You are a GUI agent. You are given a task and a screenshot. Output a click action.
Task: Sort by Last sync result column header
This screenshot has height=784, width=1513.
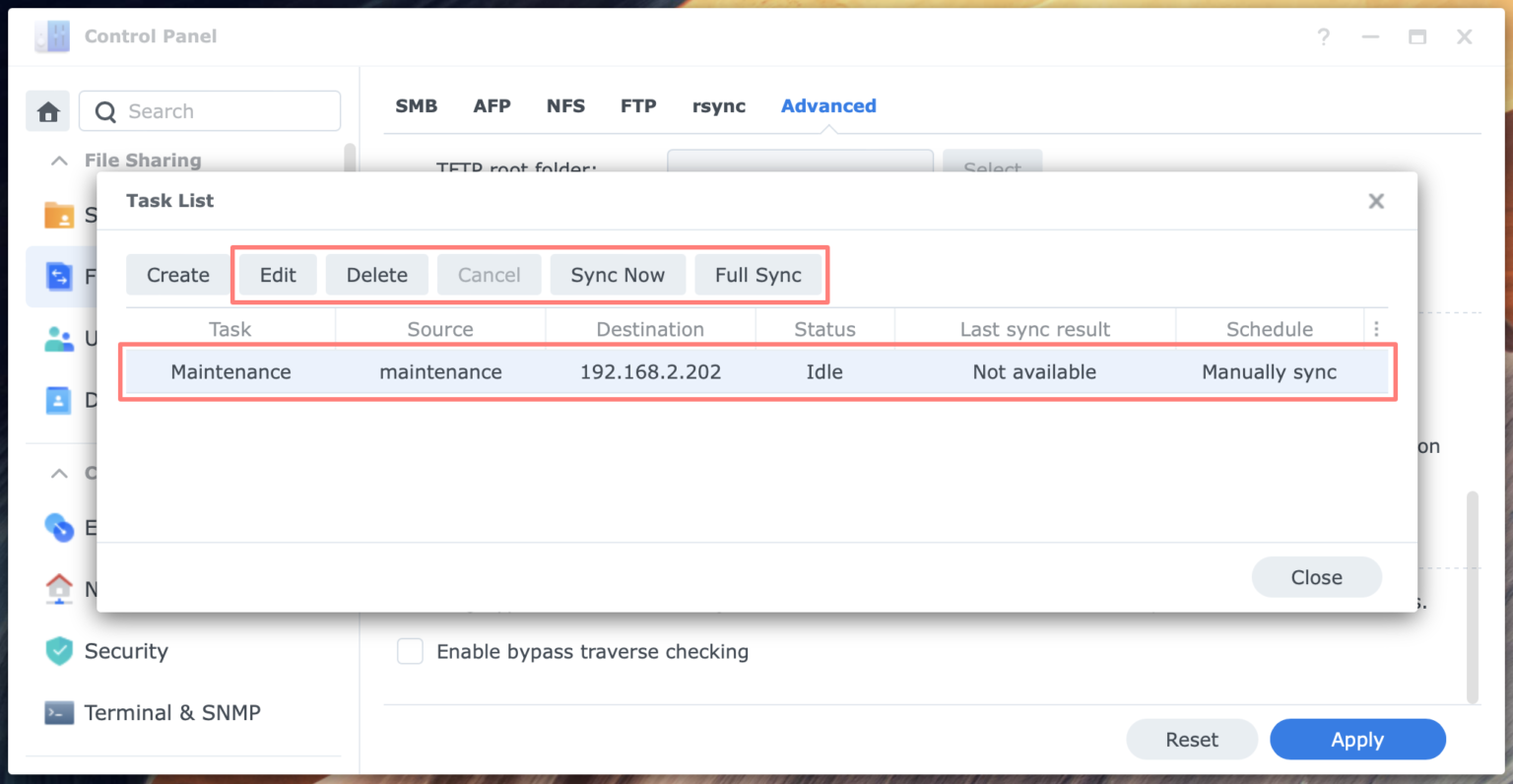[1035, 329]
